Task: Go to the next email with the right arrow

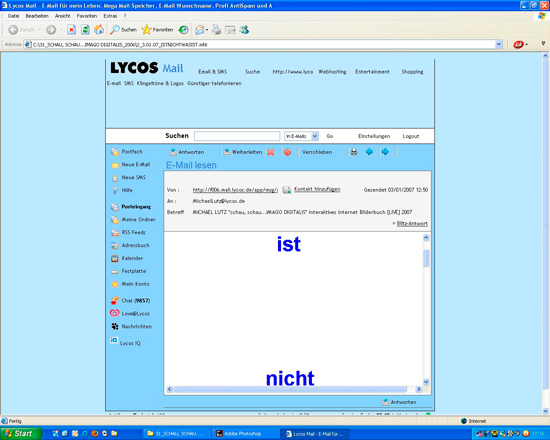Action: [x=385, y=152]
